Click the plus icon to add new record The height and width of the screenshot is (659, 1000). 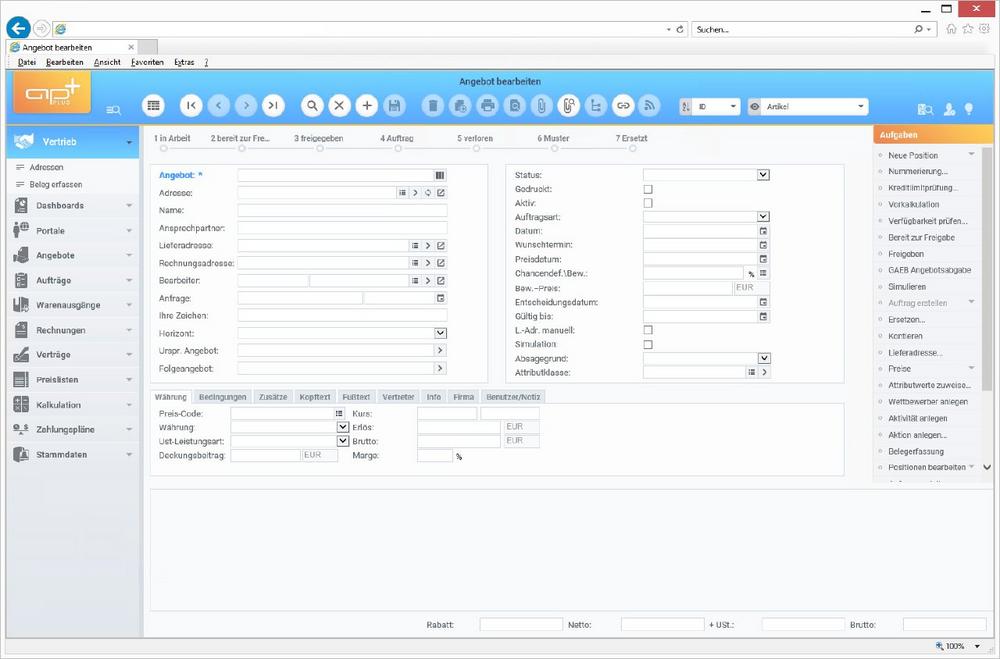click(x=367, y=106)
